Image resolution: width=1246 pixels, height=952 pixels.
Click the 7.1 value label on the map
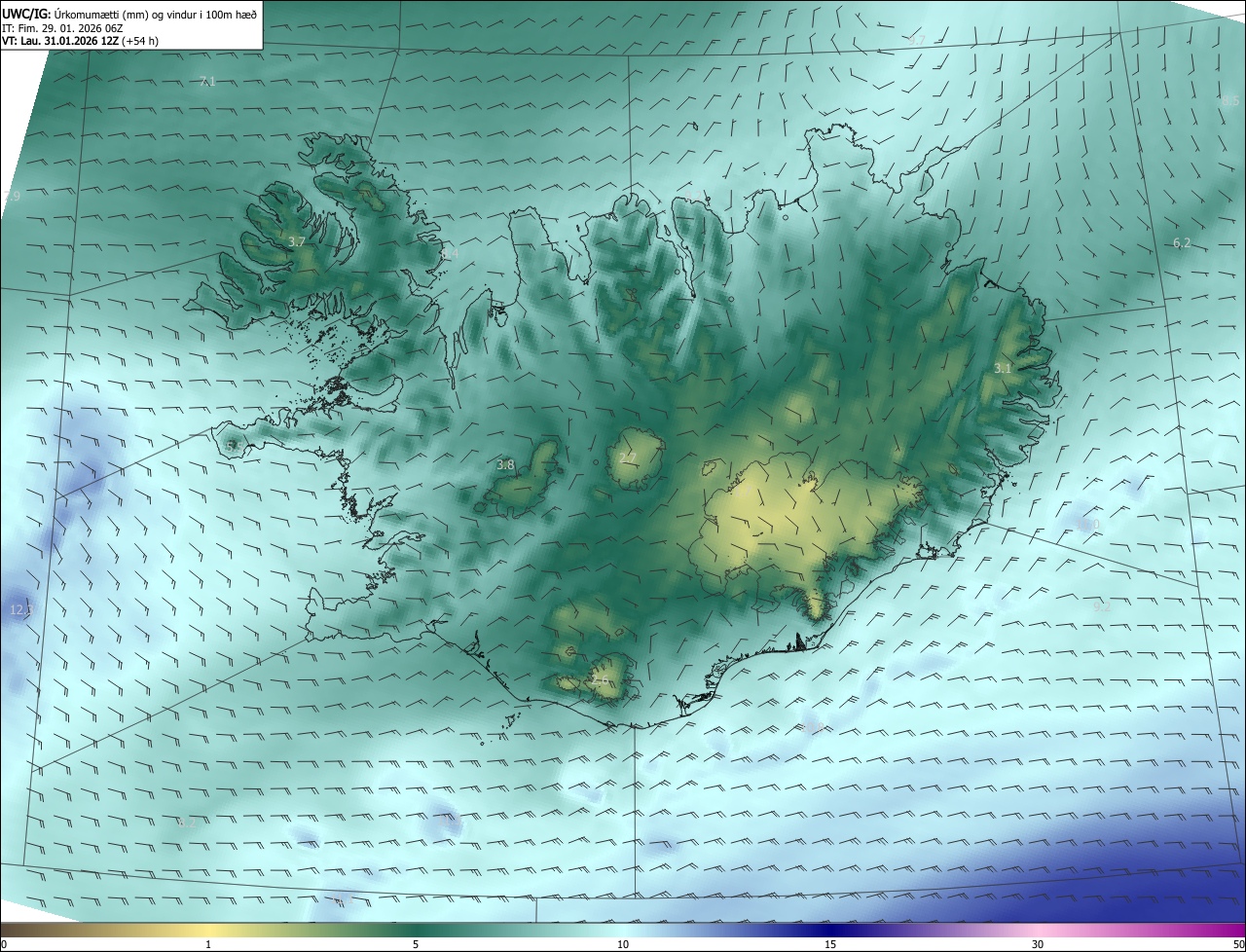point(207,82)
